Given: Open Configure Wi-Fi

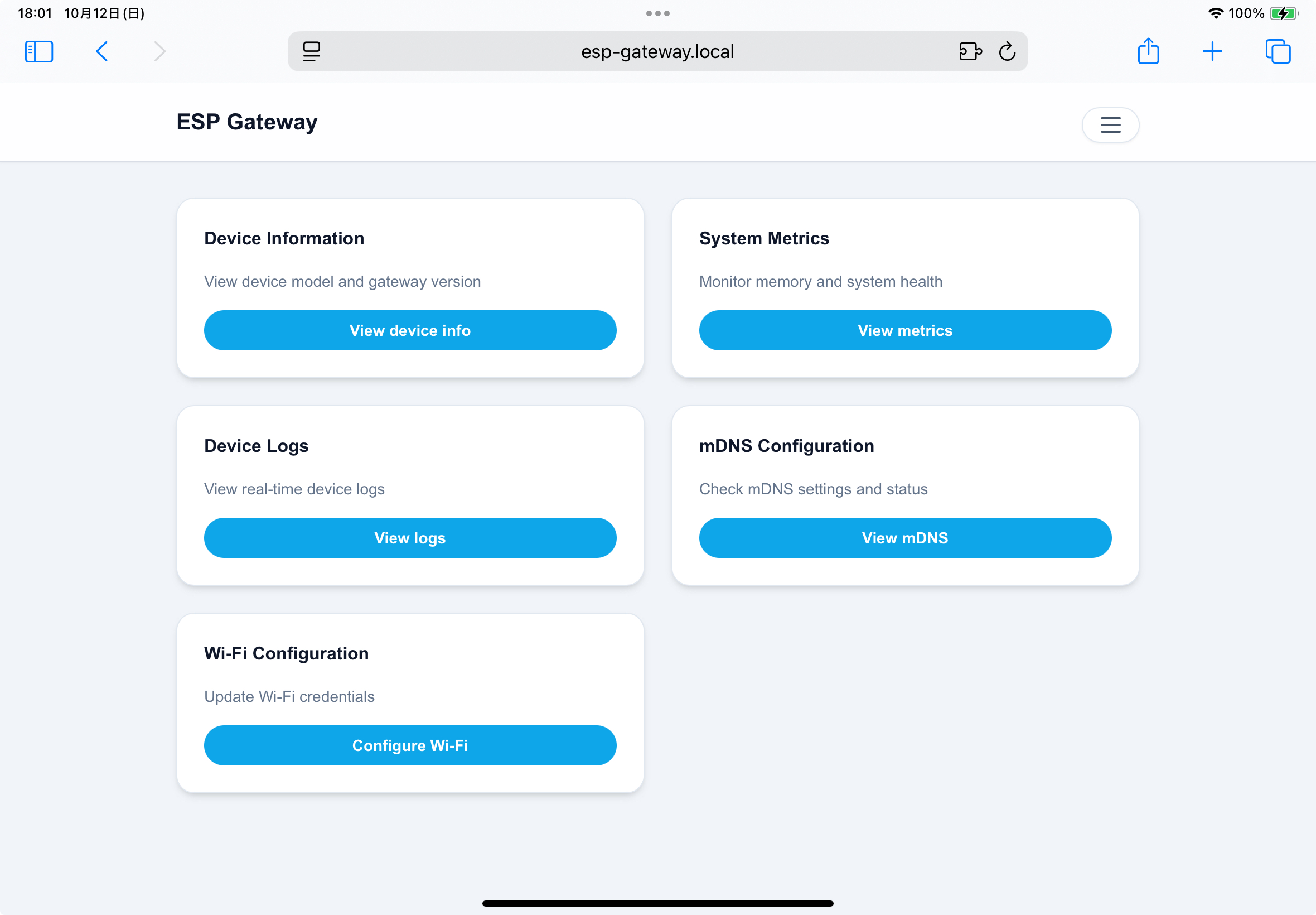Looking at the screenshot, I should pyautogui.click(x=410, y=745).
